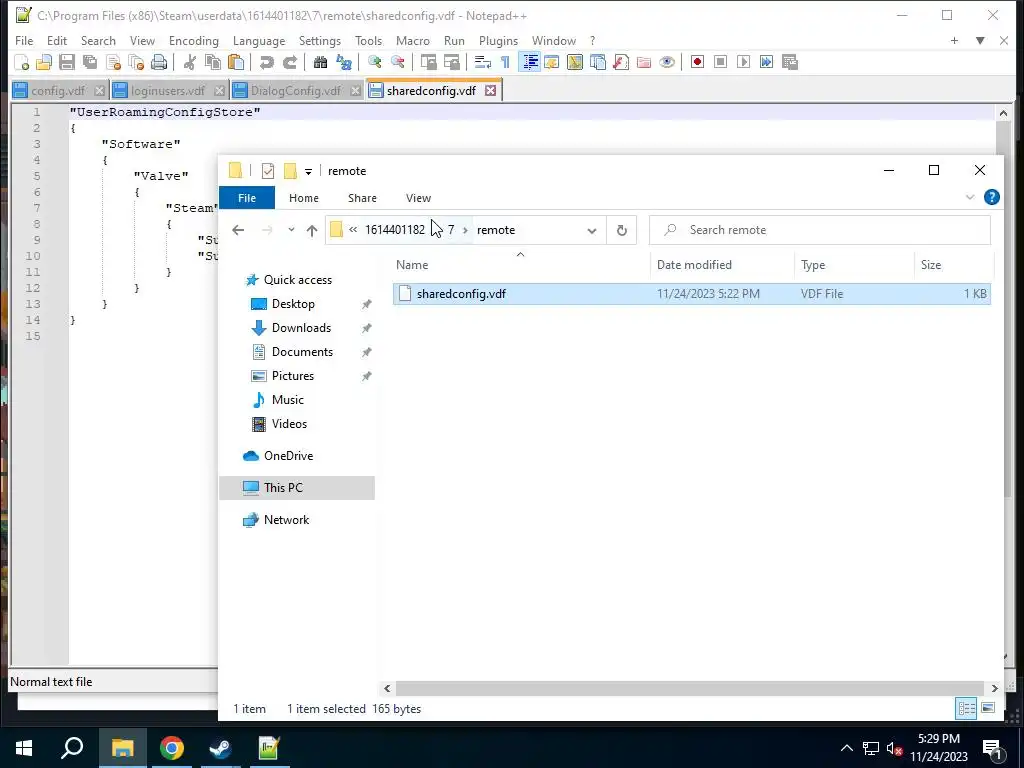Run macro multiple times icon
This screenshot has height=768, width=1024.
[767, 62]
